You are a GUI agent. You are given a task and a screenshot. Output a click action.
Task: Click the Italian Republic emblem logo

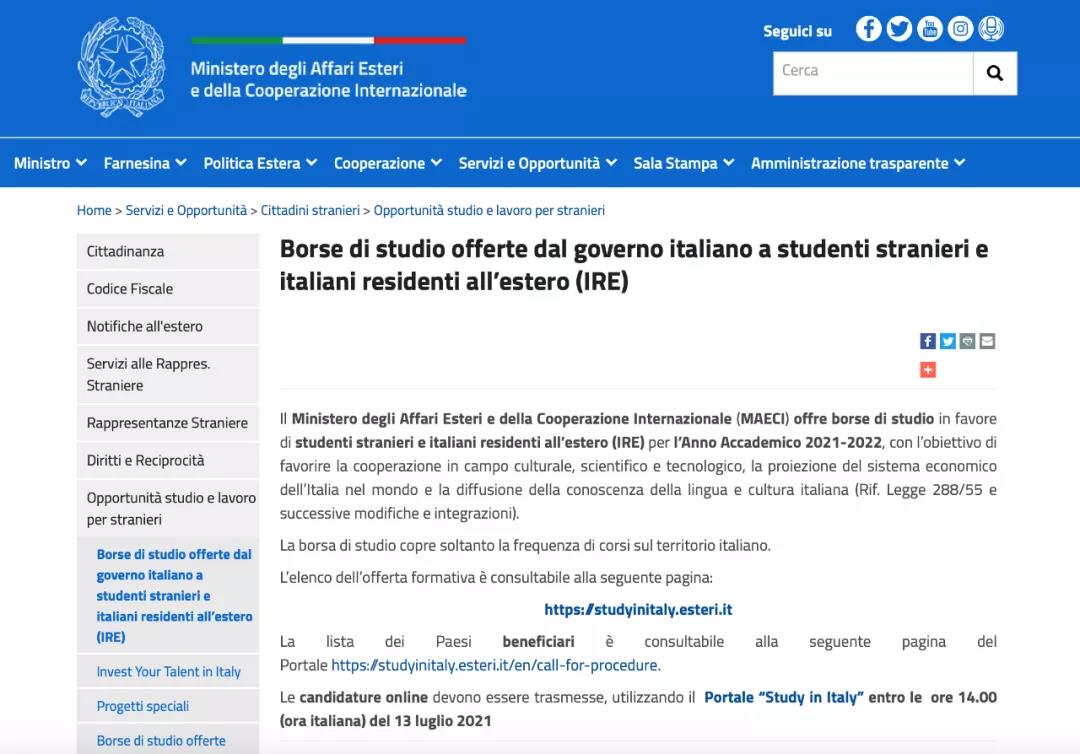tap(121, 68)
